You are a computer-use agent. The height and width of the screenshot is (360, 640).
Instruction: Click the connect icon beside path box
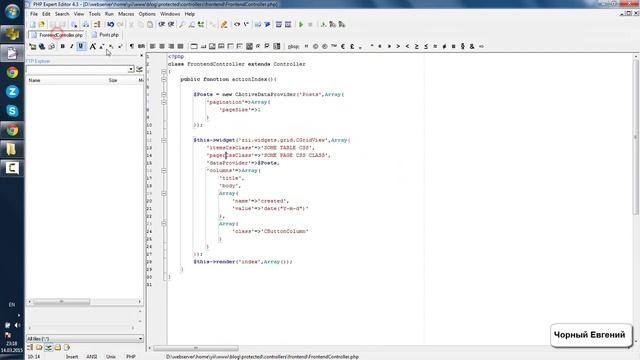click(x=140, y=69)
